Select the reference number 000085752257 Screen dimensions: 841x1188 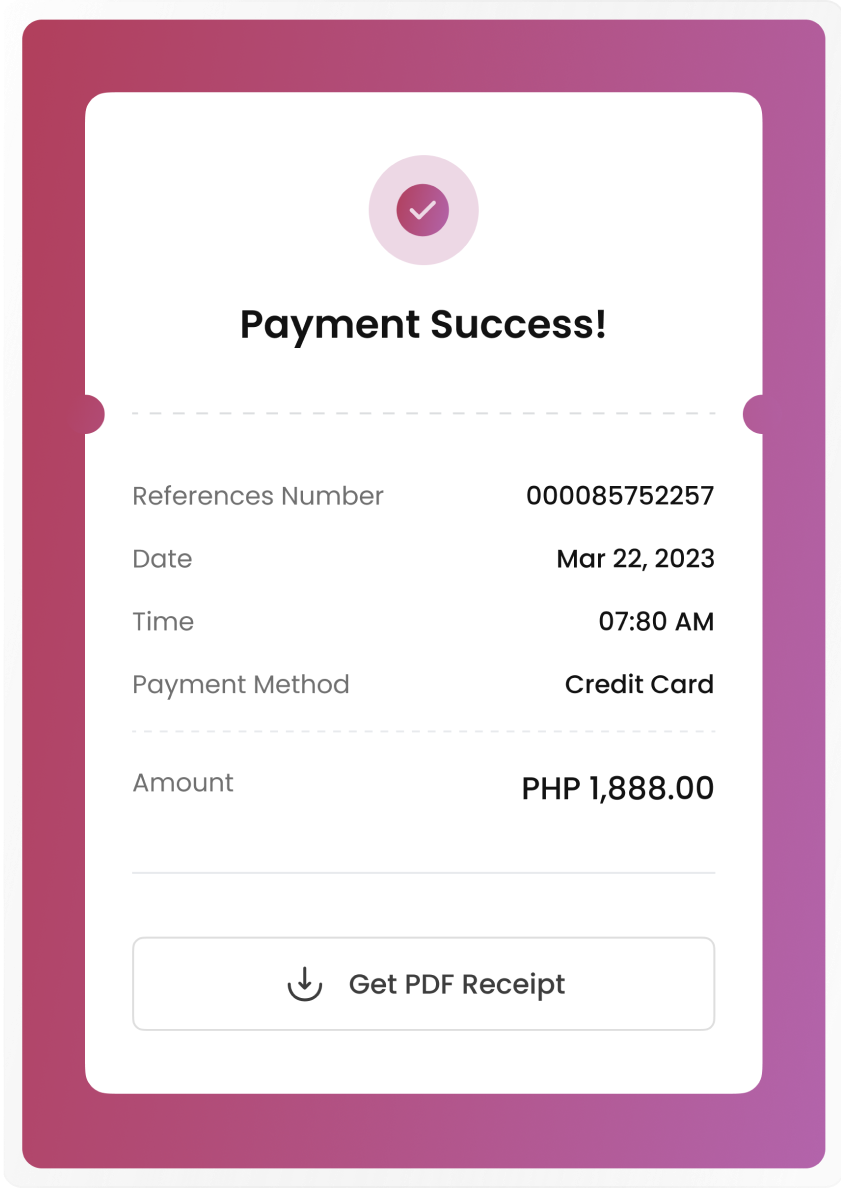point(620,496)
